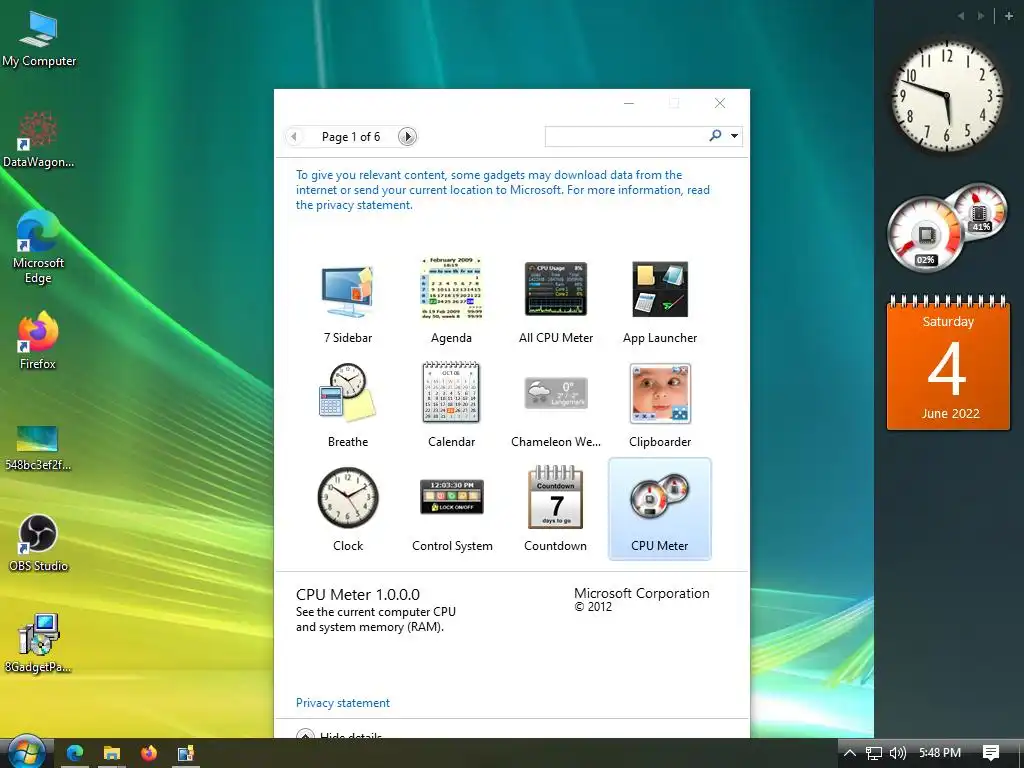Click the Microsoft Corporation publisher text

pos(641,593)
